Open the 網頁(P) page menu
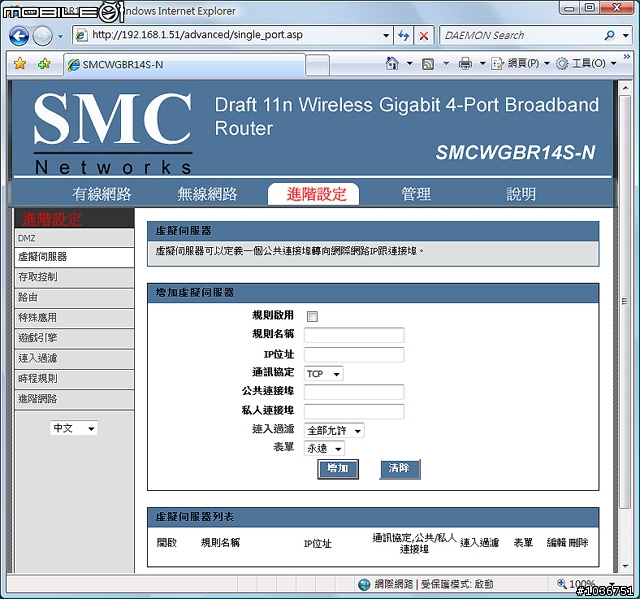Image resolution: width=640 pixels, height=599 pixels. 520,63
